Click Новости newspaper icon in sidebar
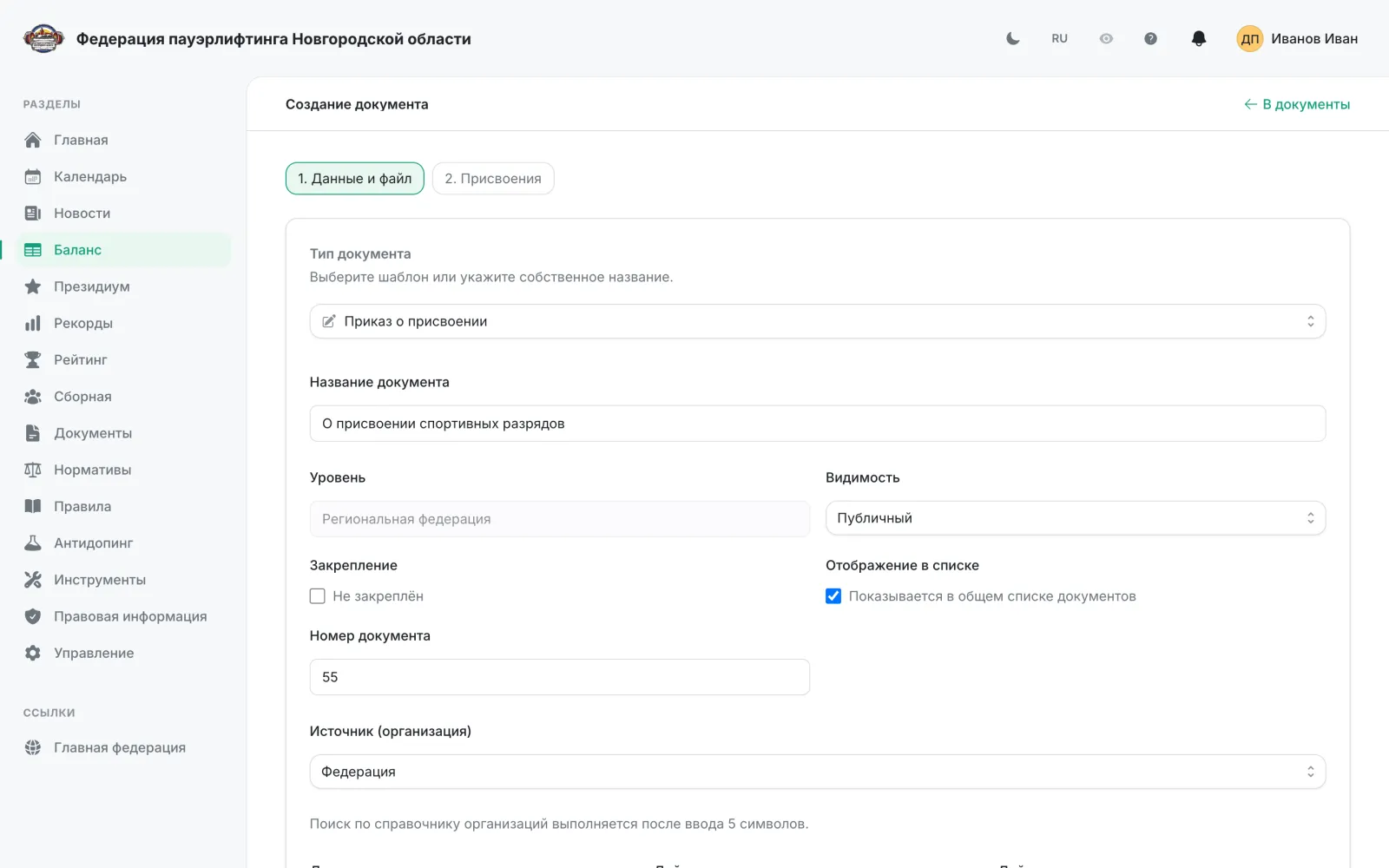 [x=33, y=213]
